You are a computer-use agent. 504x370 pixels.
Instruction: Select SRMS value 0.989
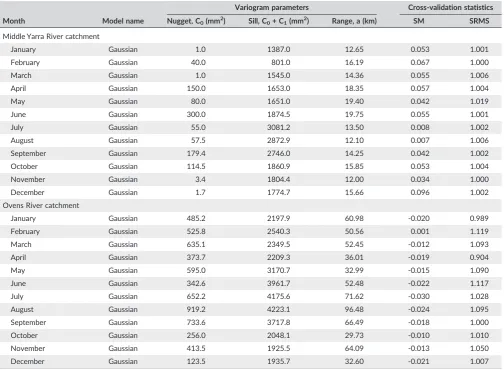479,218
